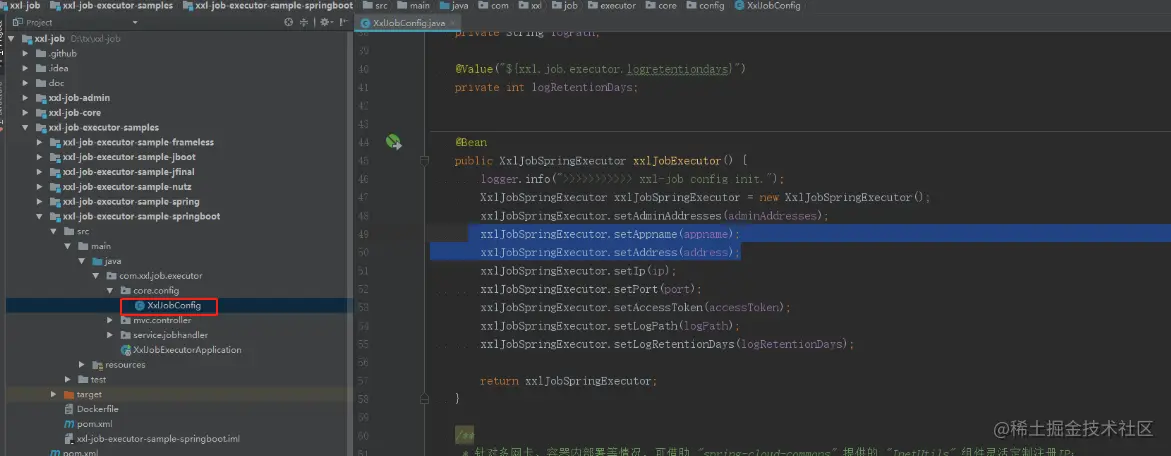Image resolution: width=1171 pixels, height=456 pixels.
Task: Click the Dockerfile file icon
Action: pyautogui.click(x=69, y=409)
